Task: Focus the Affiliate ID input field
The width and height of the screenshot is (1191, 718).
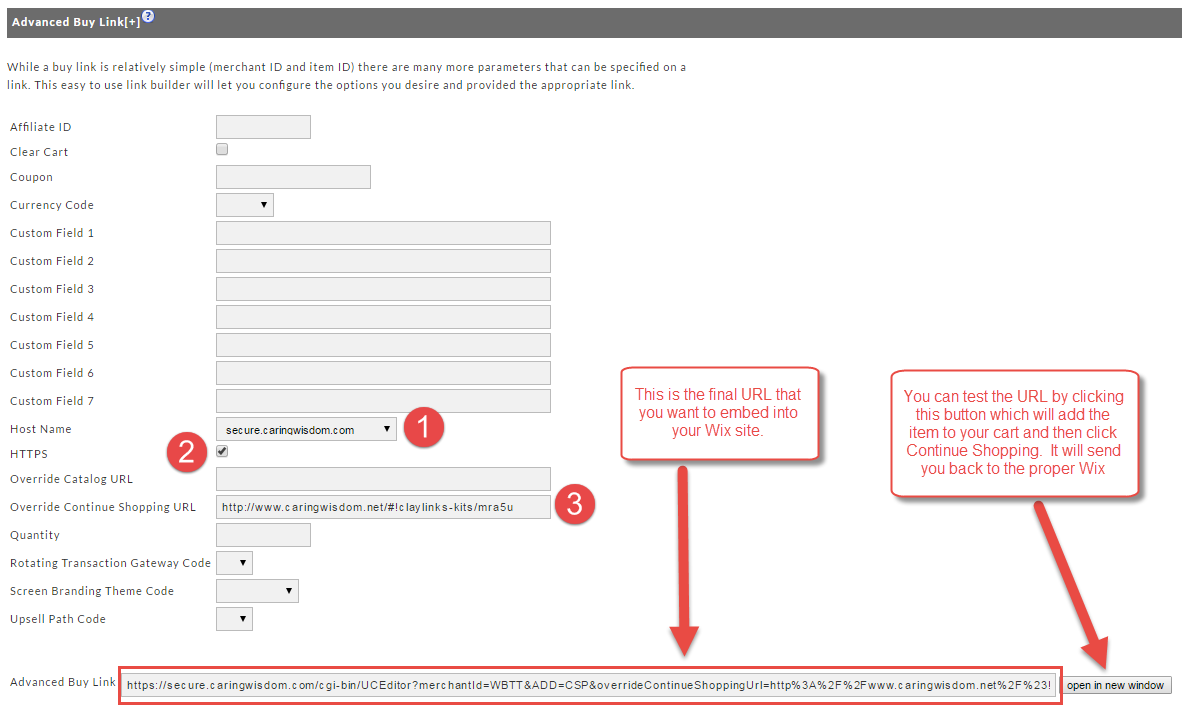Action: pos(264,127)
